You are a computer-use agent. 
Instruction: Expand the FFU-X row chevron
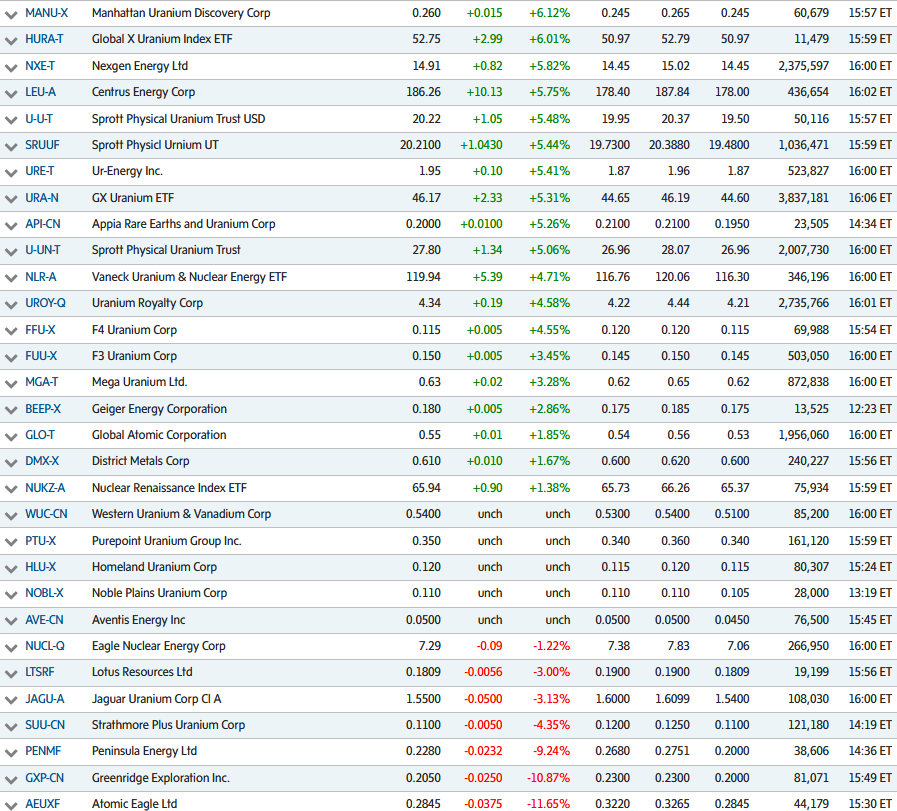click(x=11, y=331)
